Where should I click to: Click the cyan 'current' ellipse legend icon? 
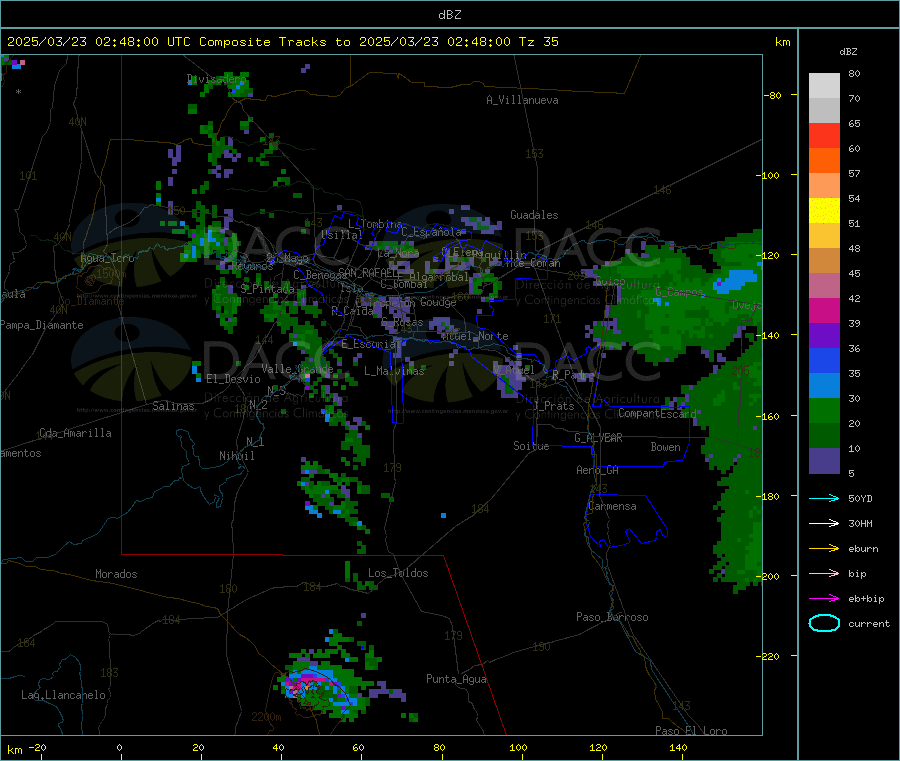point(824,623)
